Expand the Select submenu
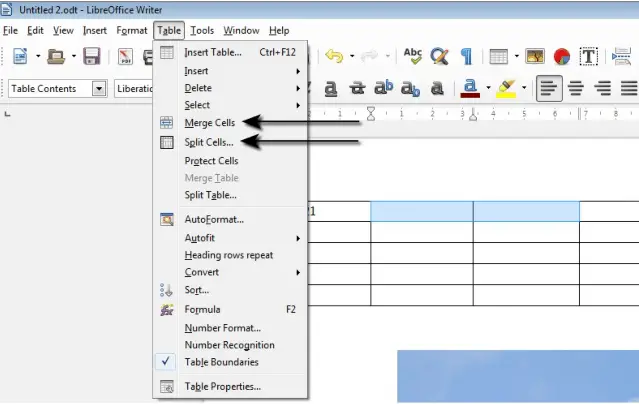Viewport: 639px width, 404px height. click(x=230, y=105)
